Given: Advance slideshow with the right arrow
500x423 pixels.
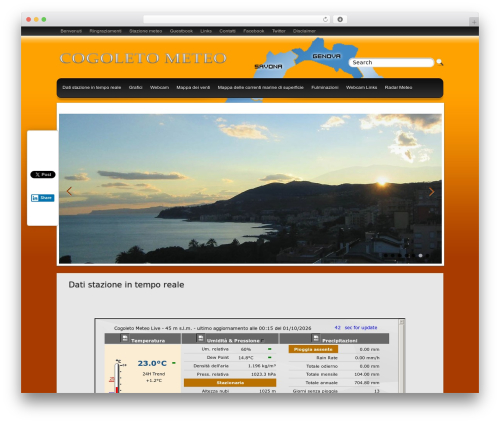Looking at the screenshot, I should 431,192.
